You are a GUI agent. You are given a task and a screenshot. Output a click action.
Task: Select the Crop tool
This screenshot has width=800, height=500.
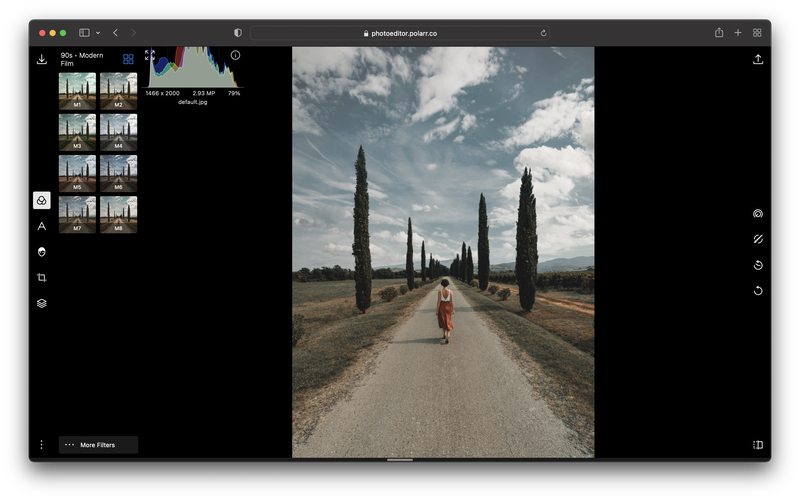pos(42,278)
